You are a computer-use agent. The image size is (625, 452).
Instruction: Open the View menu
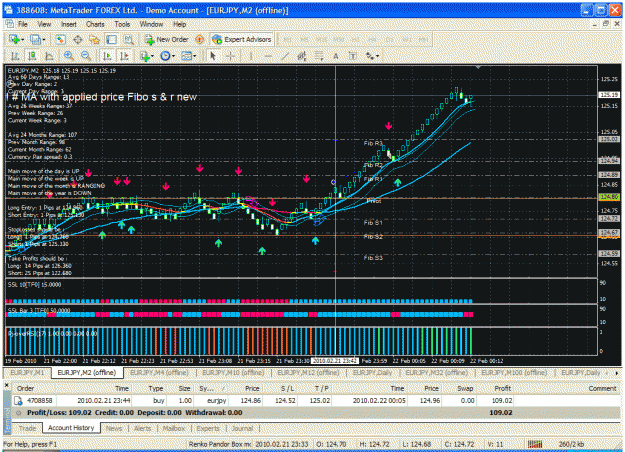[x=44, y=24]
